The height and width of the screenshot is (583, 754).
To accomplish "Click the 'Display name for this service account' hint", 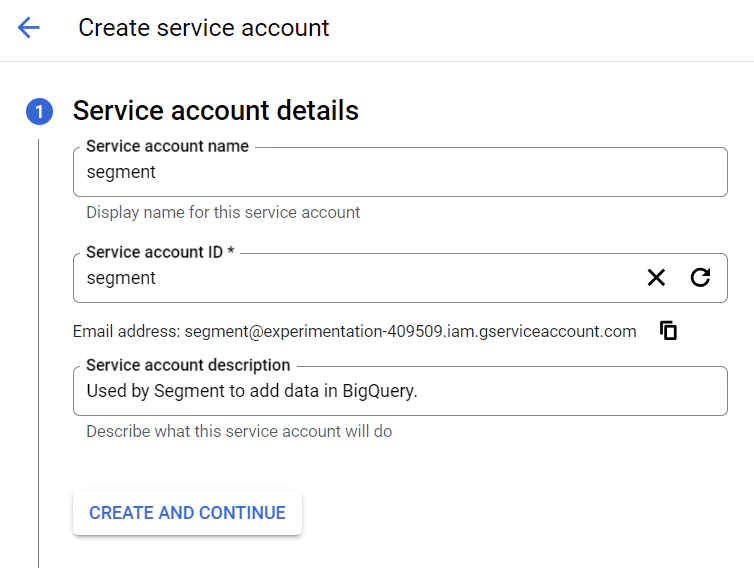I will pos(223,212).
